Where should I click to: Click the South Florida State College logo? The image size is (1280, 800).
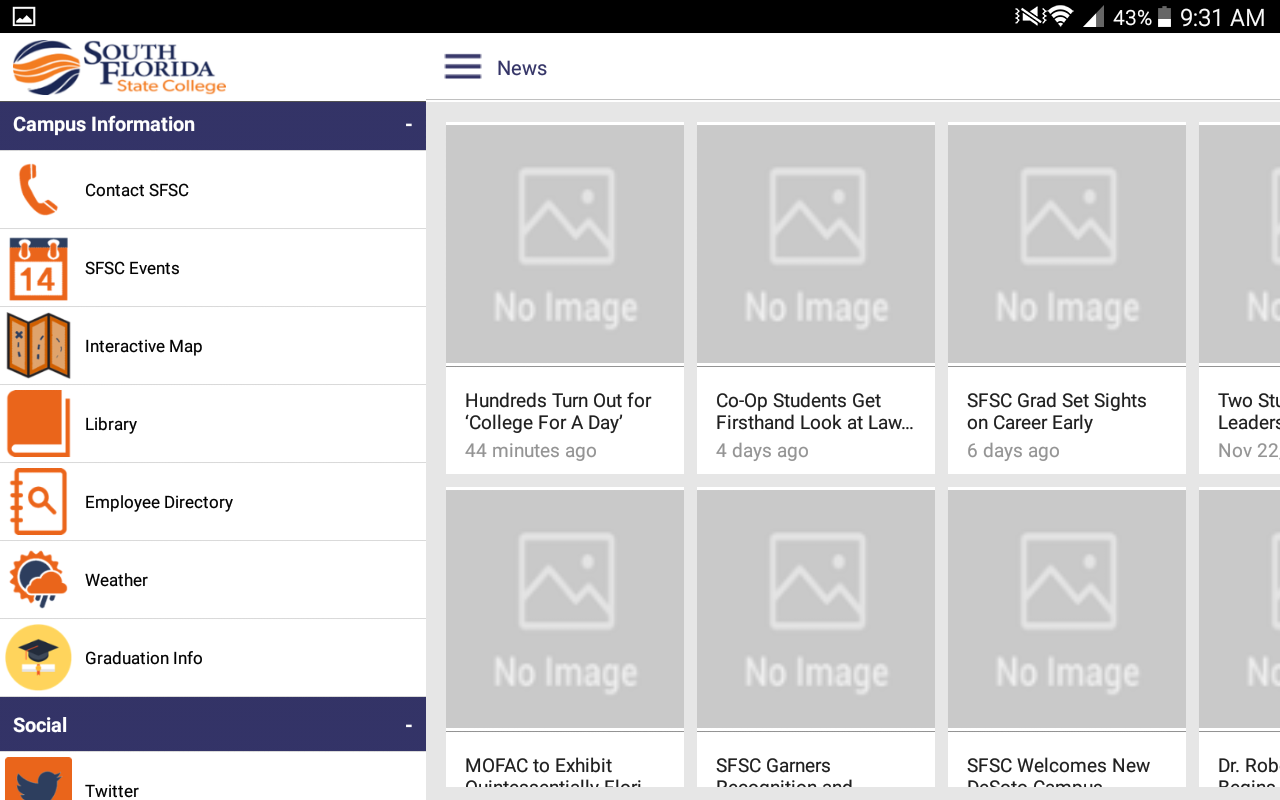[119, 67]
